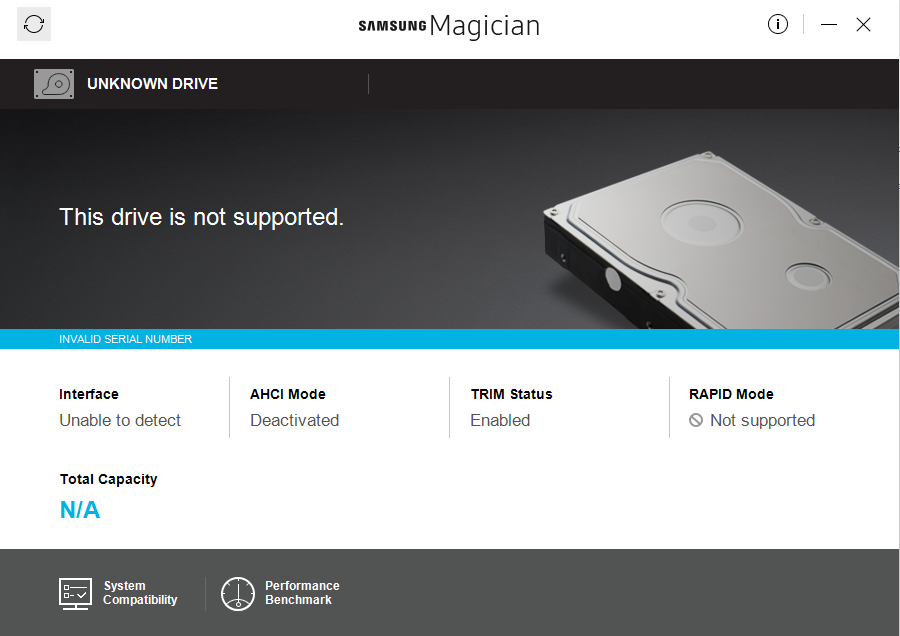Click the hard drive picture in banner

[721, 241]
